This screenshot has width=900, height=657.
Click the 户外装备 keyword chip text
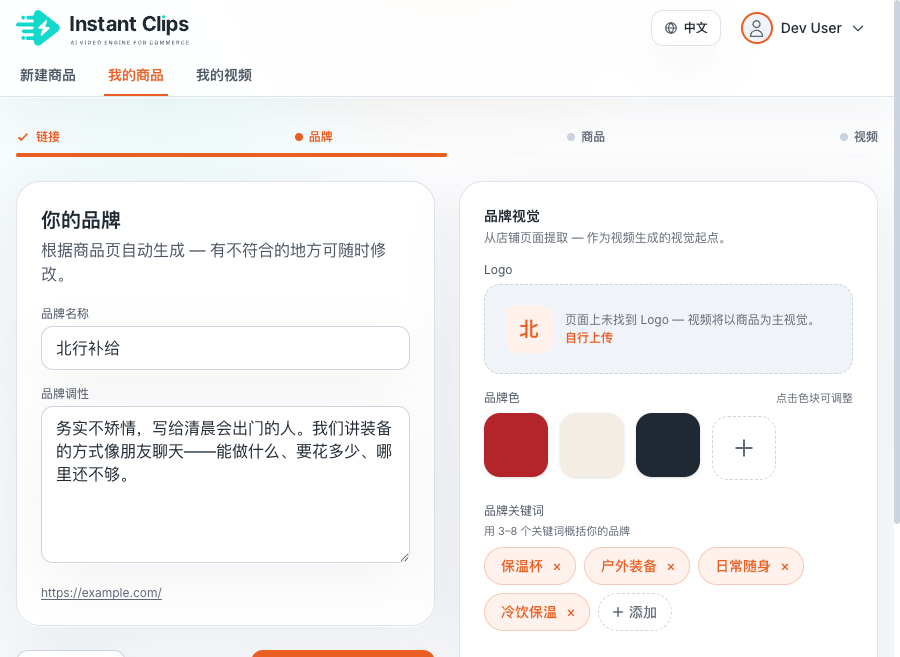[629, 566]
